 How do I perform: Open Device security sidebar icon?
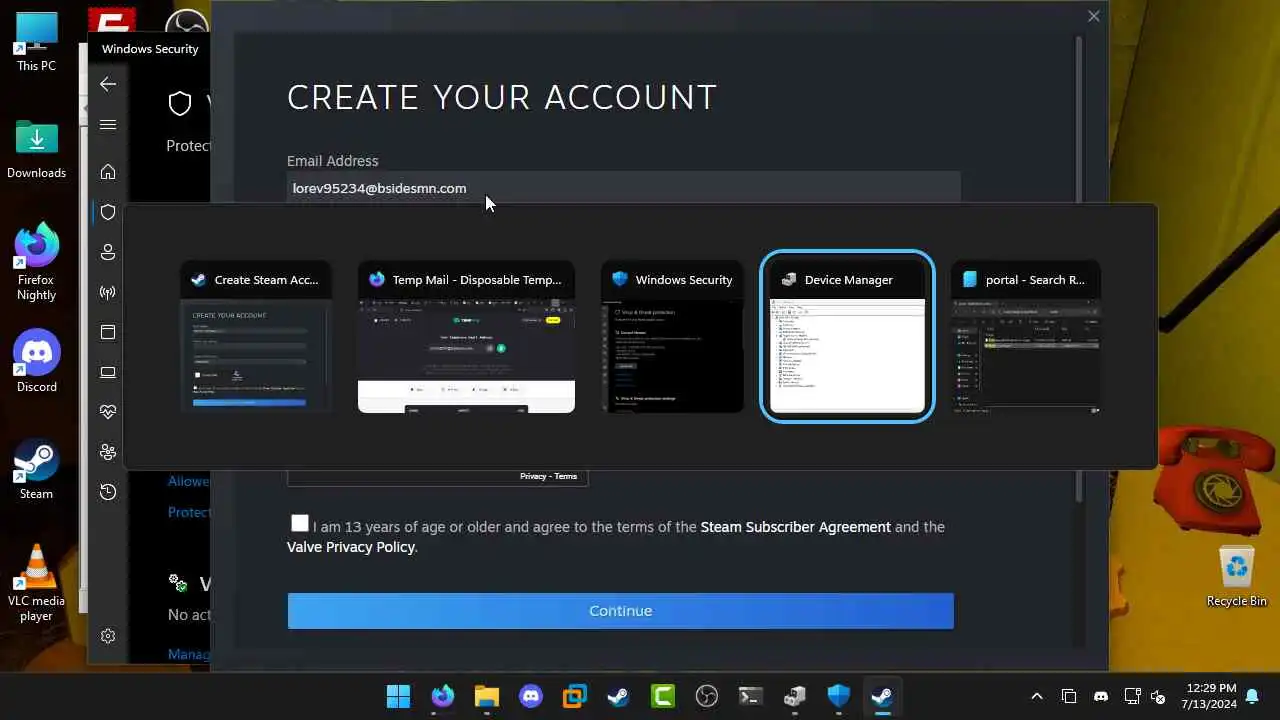[x=108, y=372]
